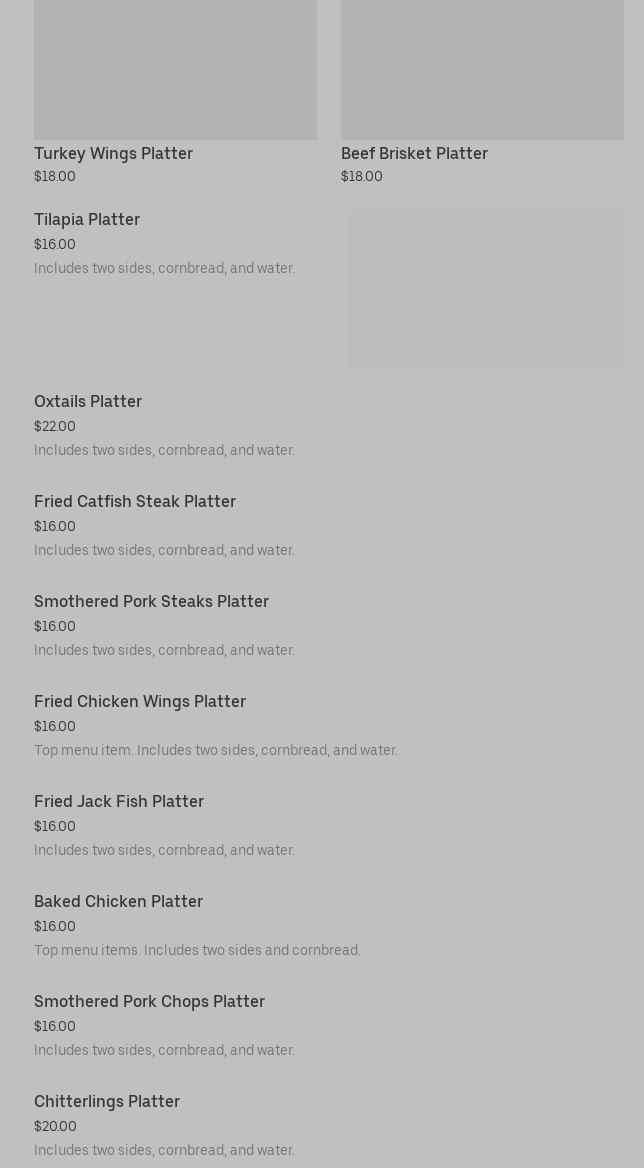Click the Baked Chicken 'Top menu items' description
Viewport: 644px width, 1168px height.
[x=197, y=950]
